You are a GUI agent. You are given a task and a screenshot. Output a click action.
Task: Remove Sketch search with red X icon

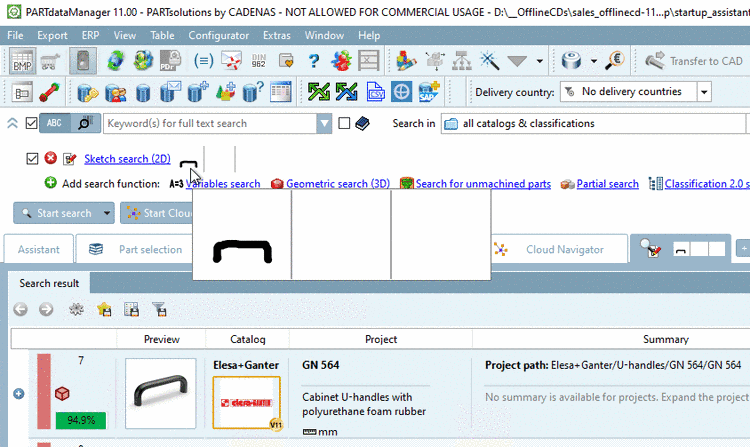[x=51, y=158]
